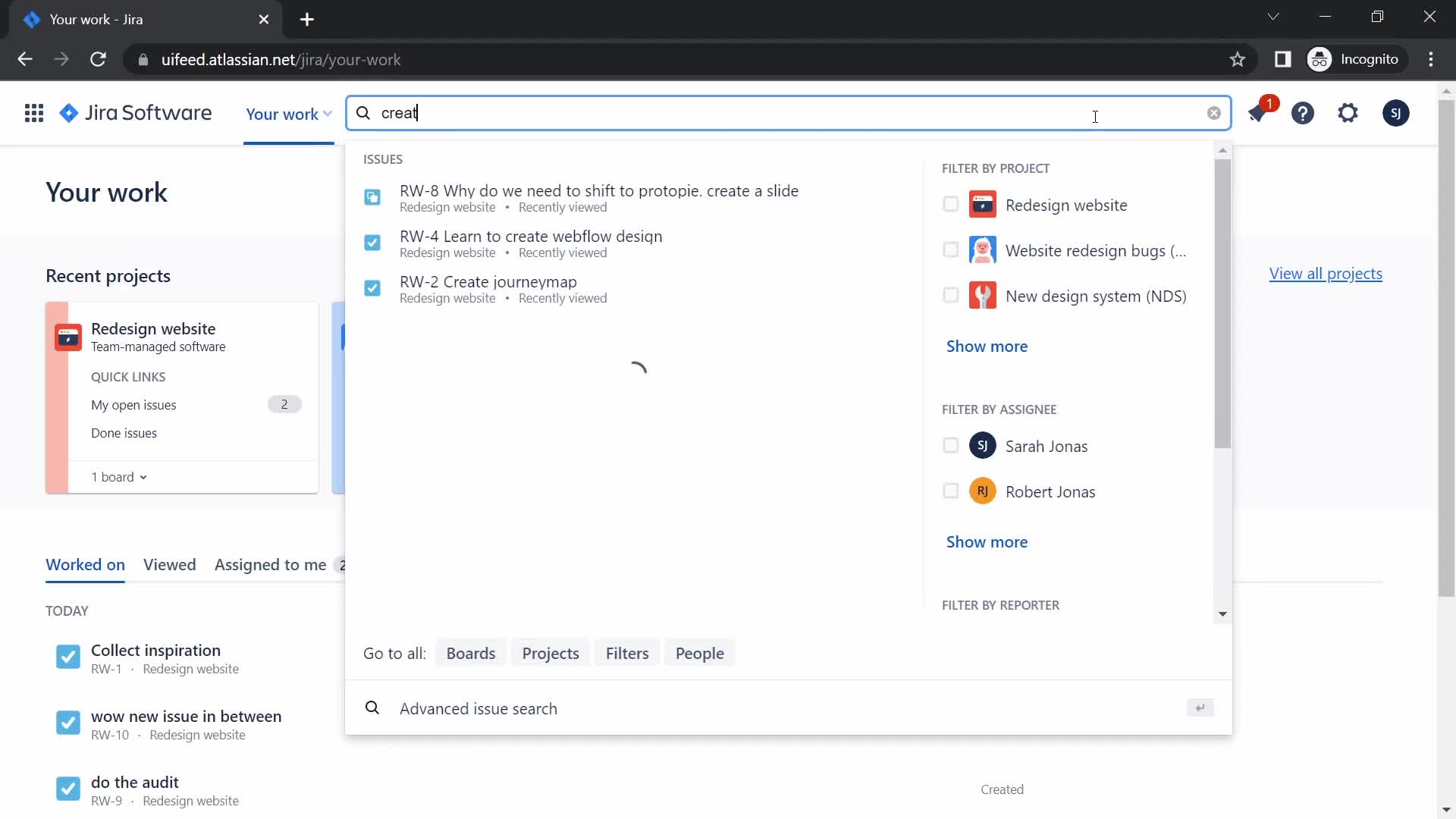1456x819 pixels.
Task: Select the Your work - Jira browser tab
Action: pyautogui.click(x=144, y=20)
